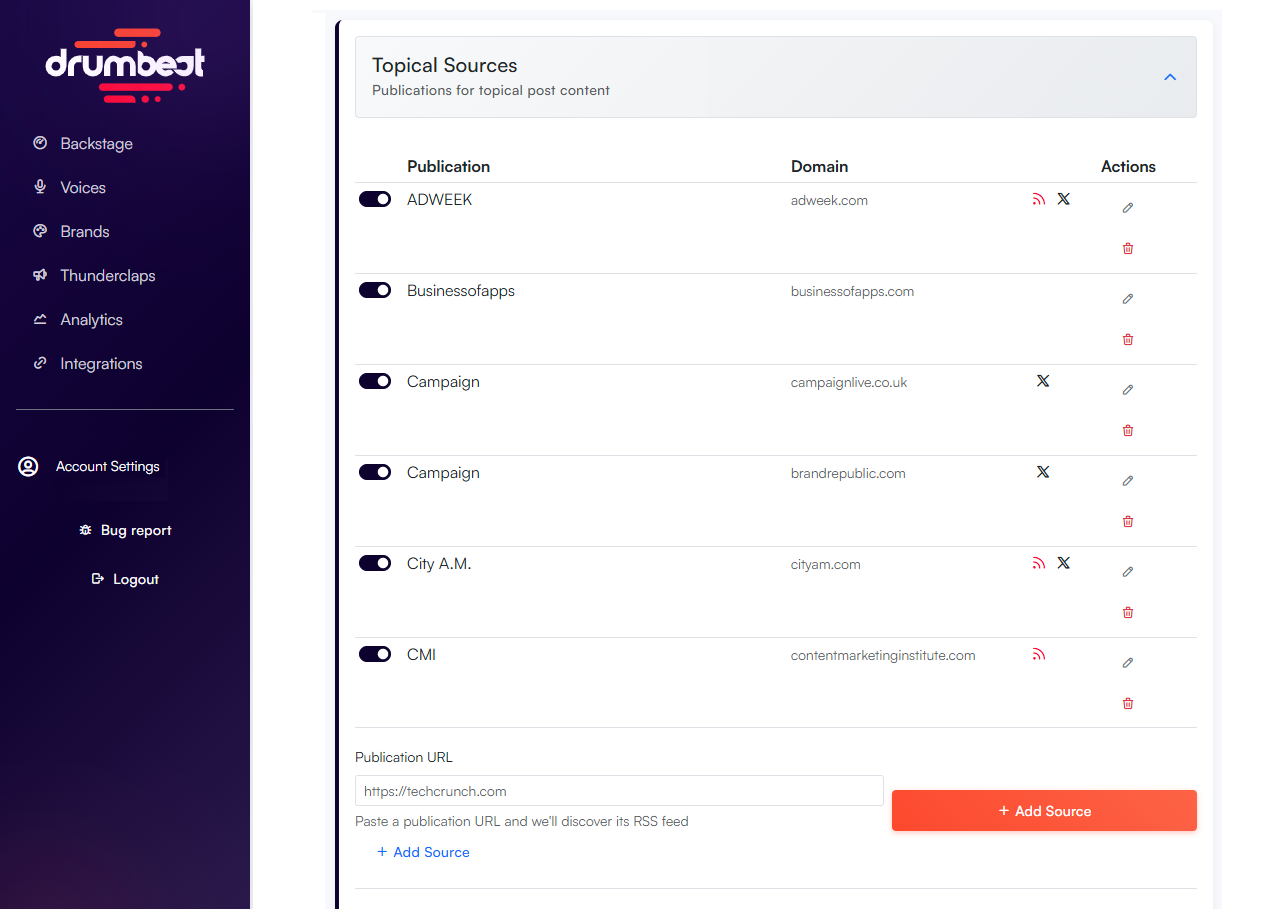Viewport: 1278px width, 909px height.
Task: Click the RSS feed icon for City A.M.
Action: click(x=1038, y=564)
